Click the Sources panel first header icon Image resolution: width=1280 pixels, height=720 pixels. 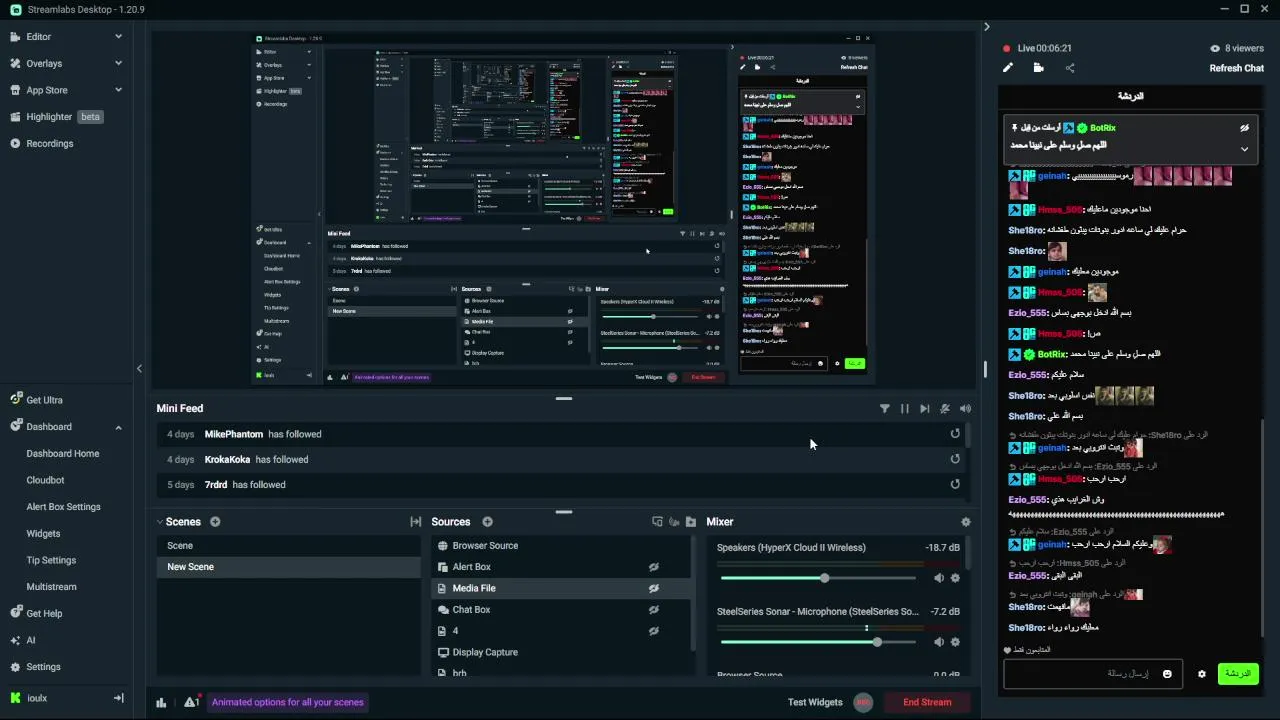657,522
